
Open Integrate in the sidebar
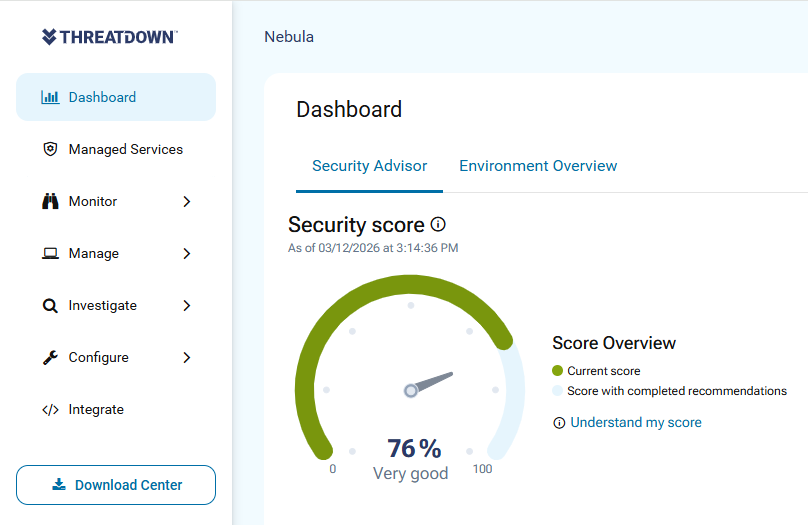click(116, 410)
